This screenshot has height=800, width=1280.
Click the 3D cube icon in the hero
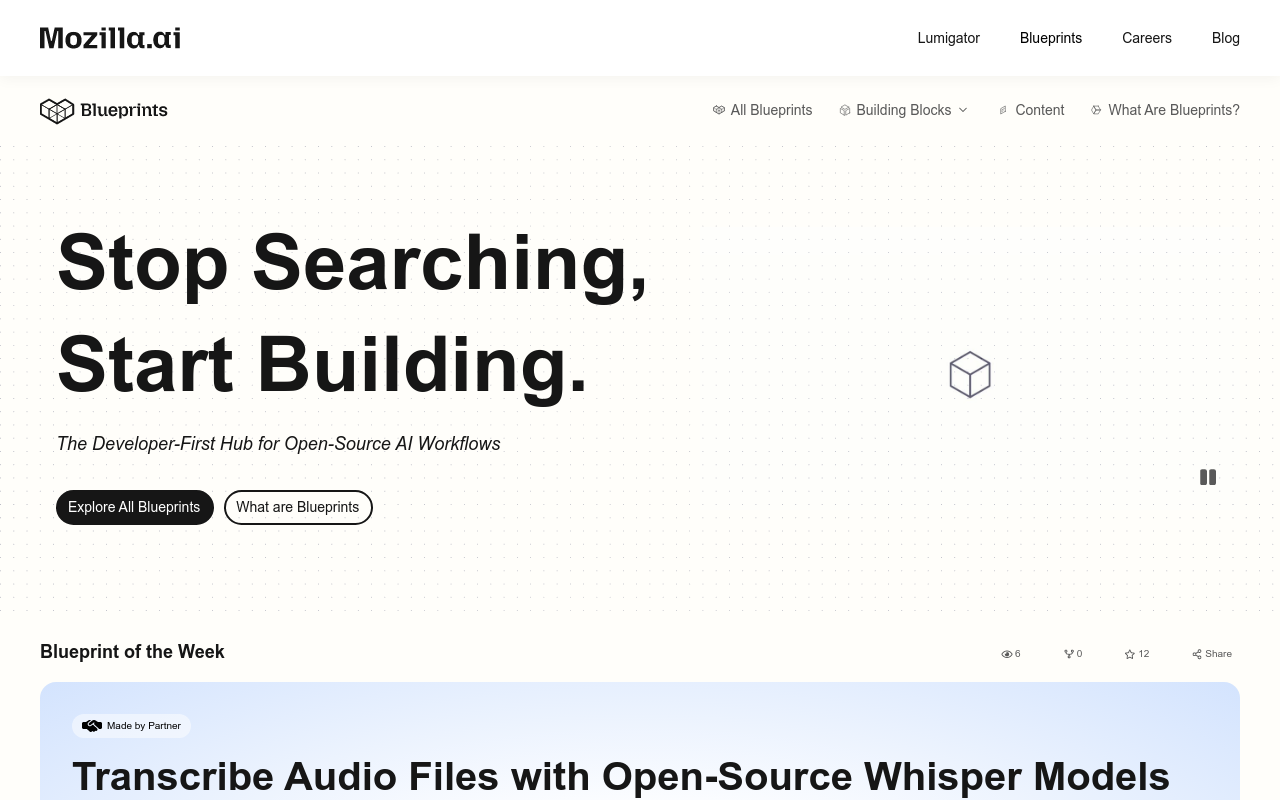pyautogui.click(x=970, y=375)
